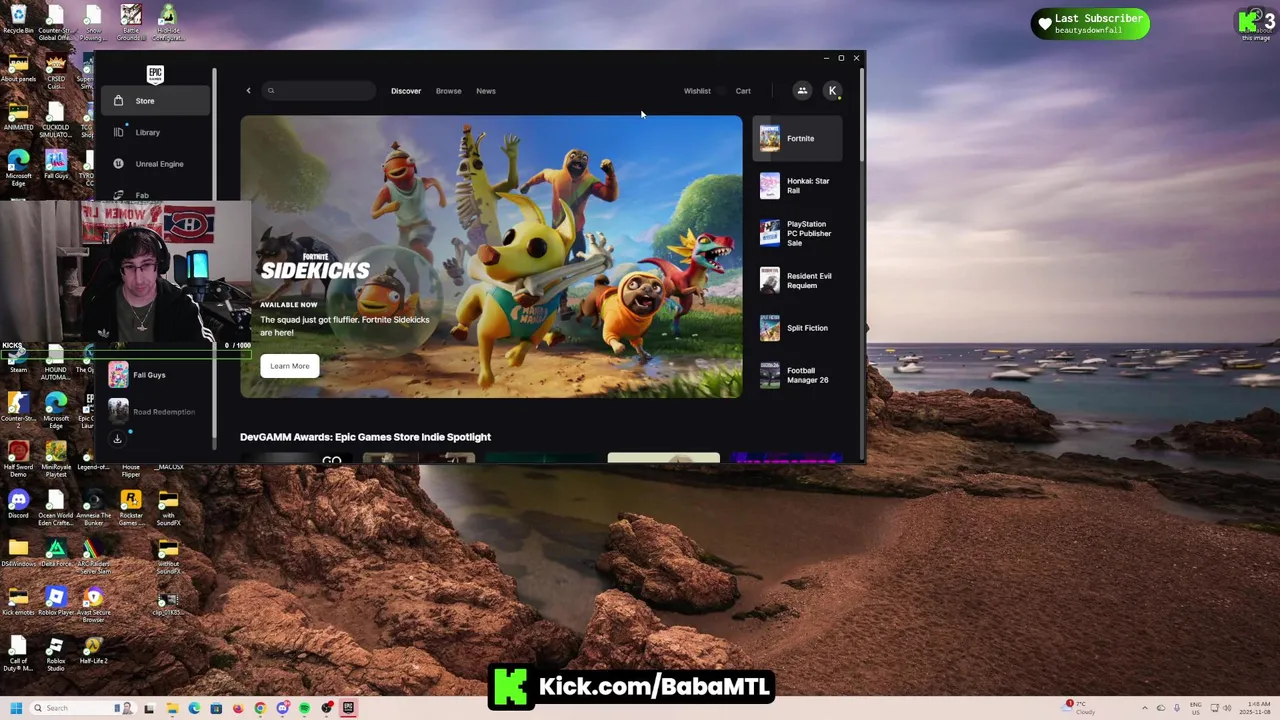Select PlayStation PC Publisher Sale entry
The width and height of the screenshot is (1280, 720).
click(798, 233)
